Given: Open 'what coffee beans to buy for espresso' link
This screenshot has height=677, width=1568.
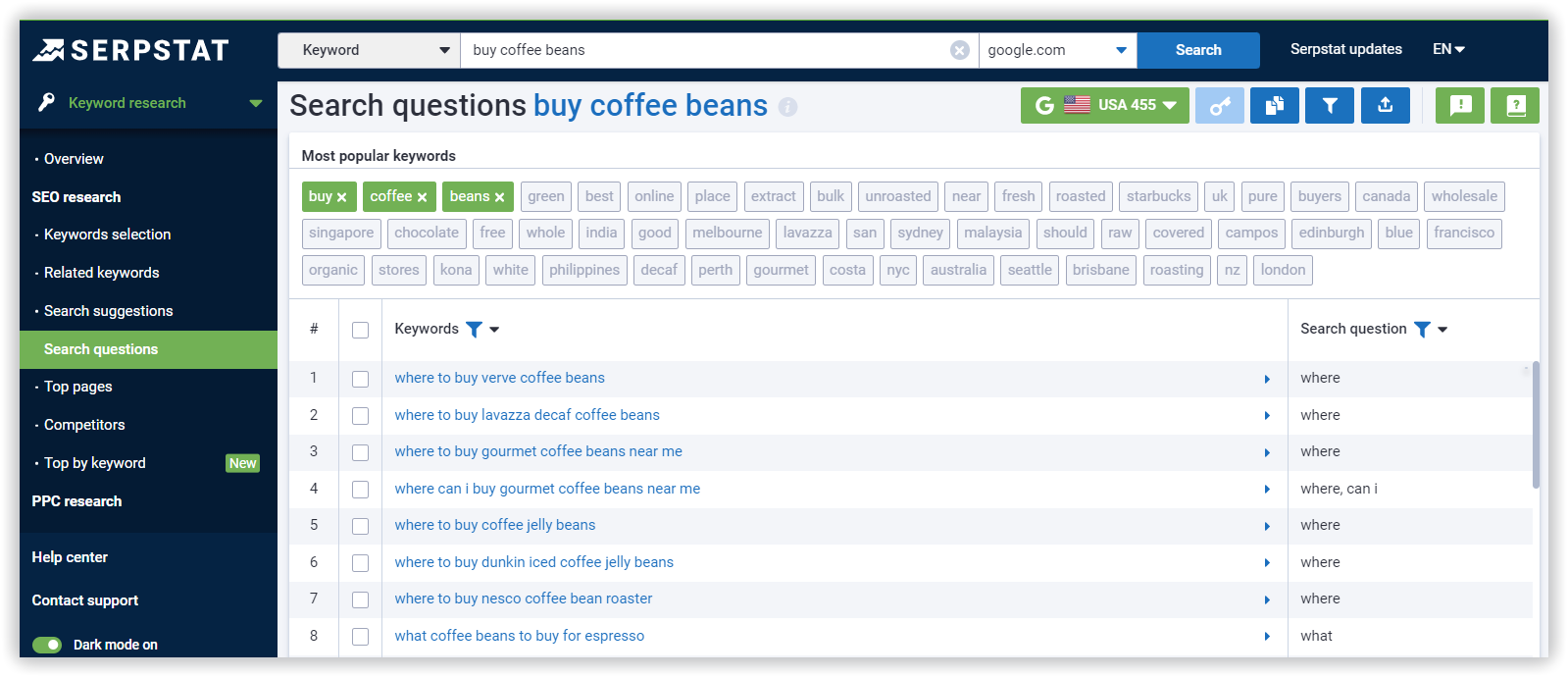Looking at the screenshot, I should (x=520, y=636).
